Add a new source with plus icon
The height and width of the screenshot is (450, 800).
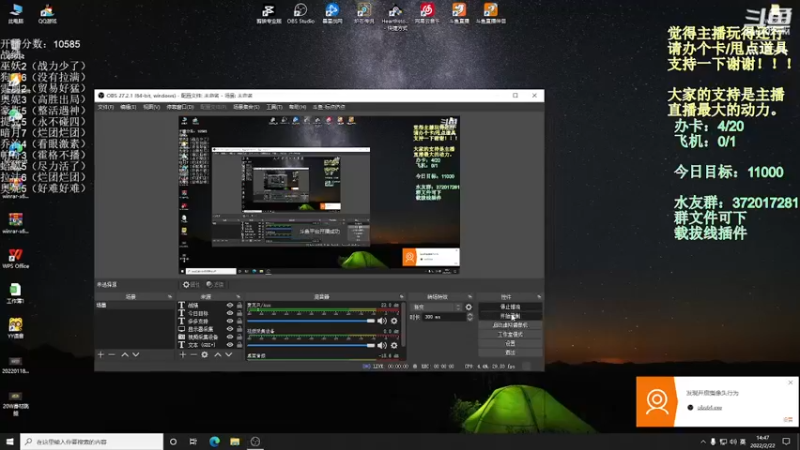(183, 355)
